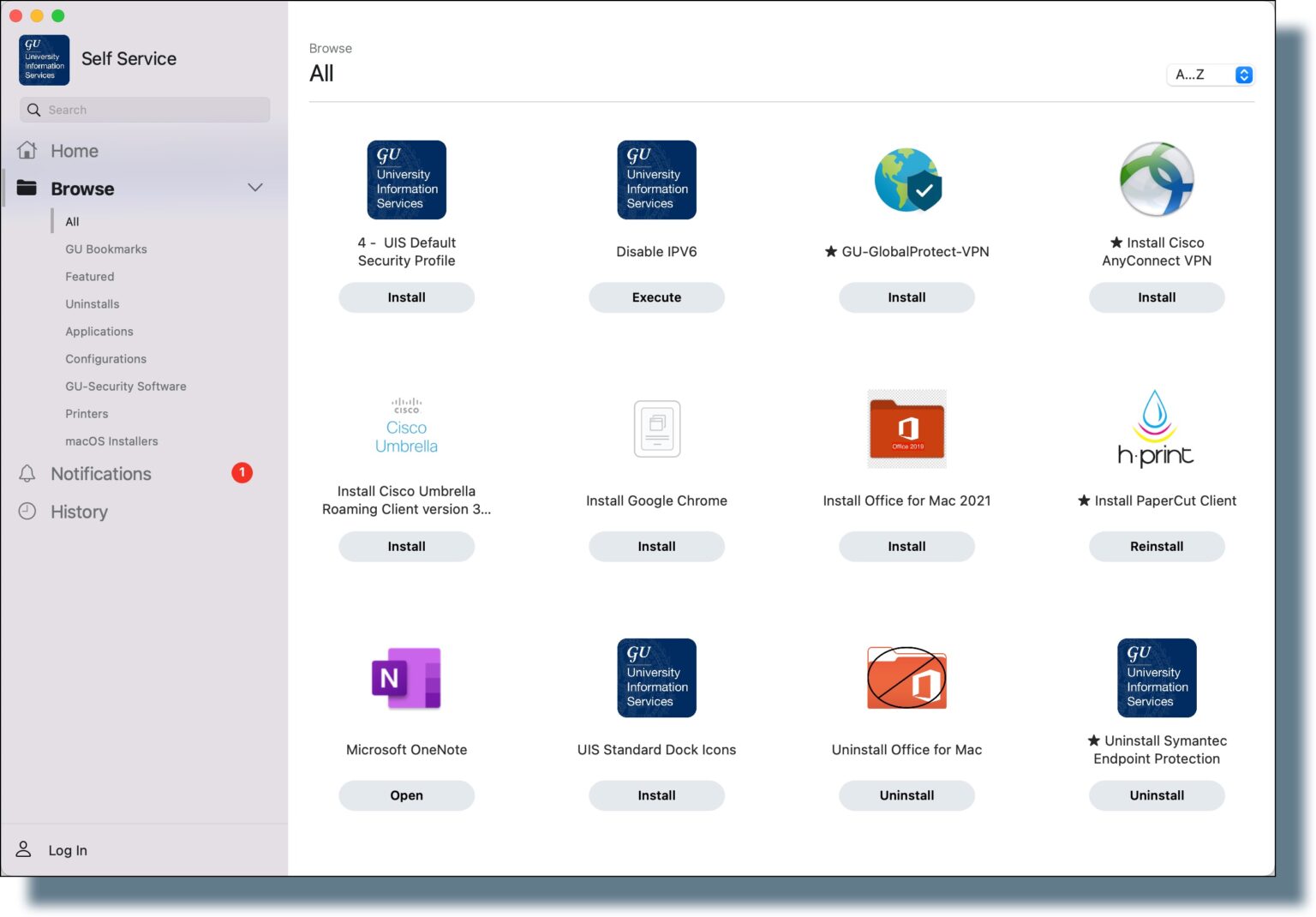
Task: Open the h-print PaperCut Client icon
Action: point(1157,429)
